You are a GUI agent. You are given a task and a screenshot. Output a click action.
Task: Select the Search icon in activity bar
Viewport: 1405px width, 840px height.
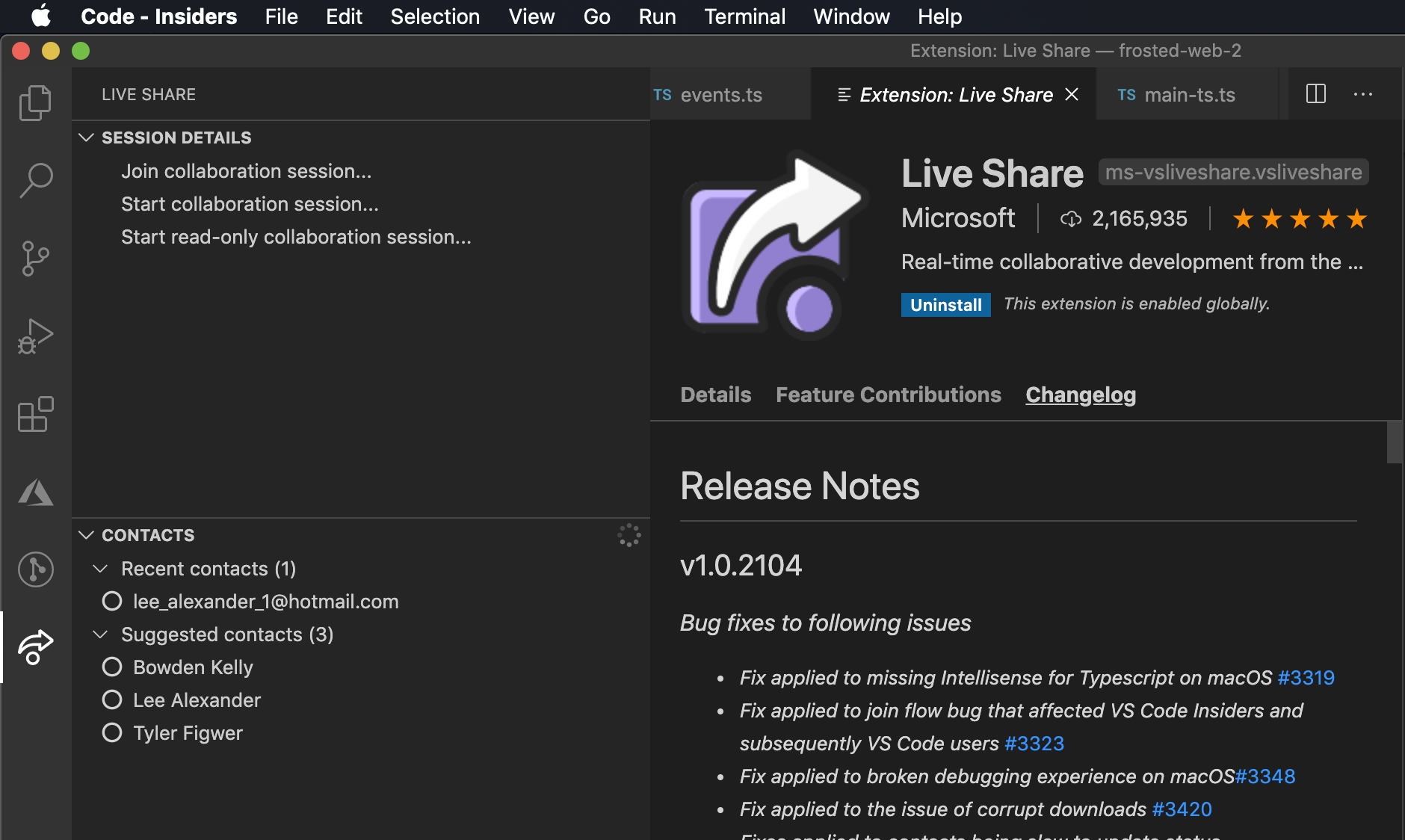(x=34, y=179)
